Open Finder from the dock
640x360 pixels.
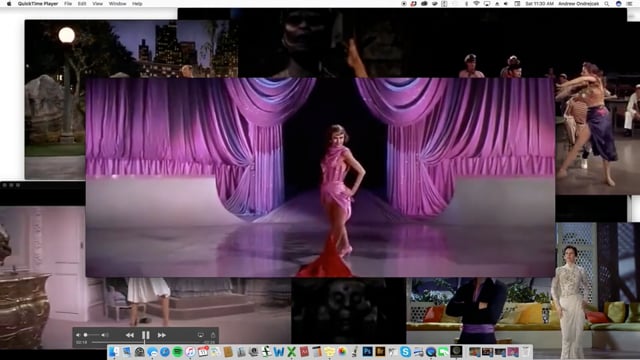114,351
